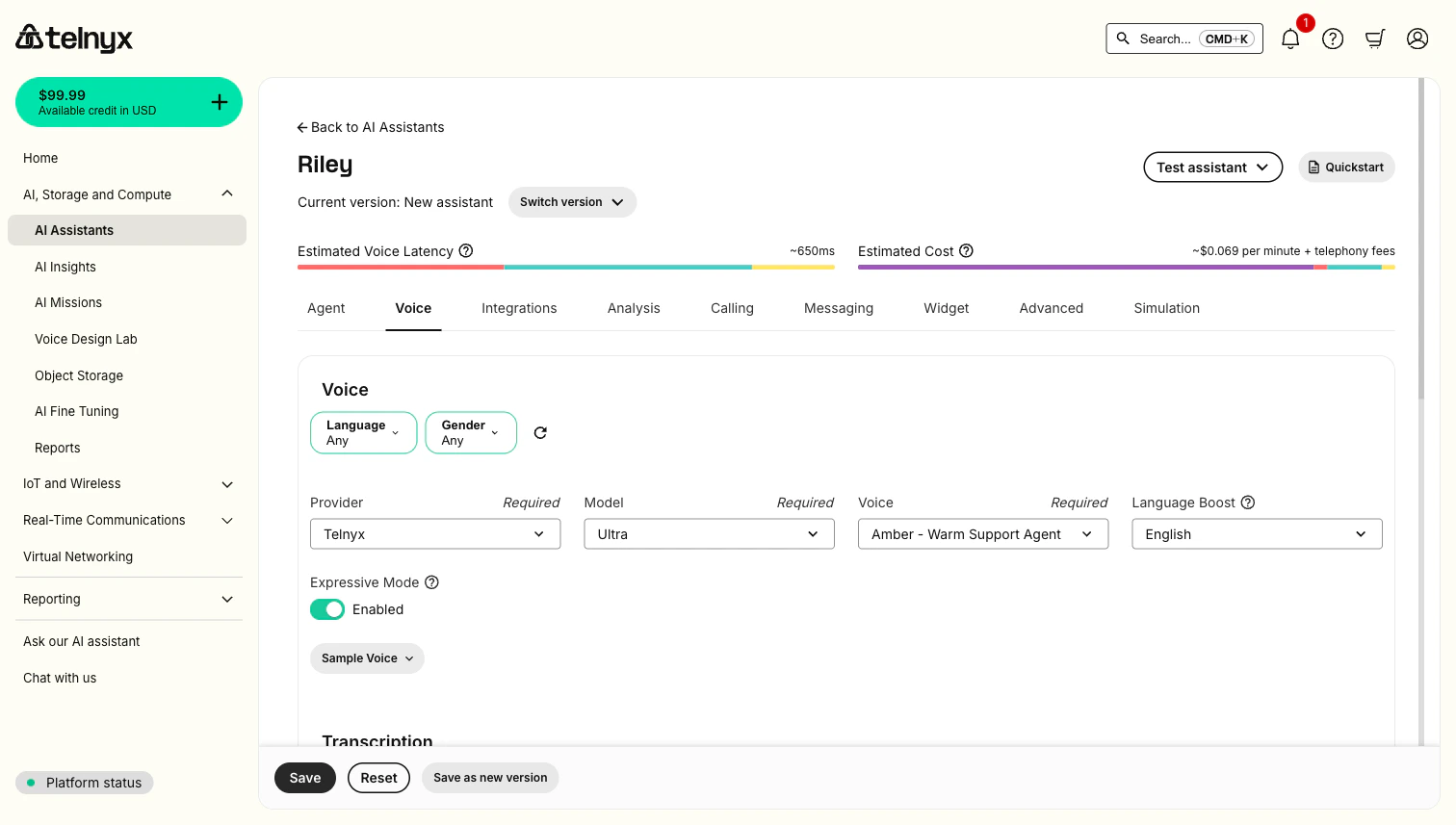Open the cart icon

1375,39
